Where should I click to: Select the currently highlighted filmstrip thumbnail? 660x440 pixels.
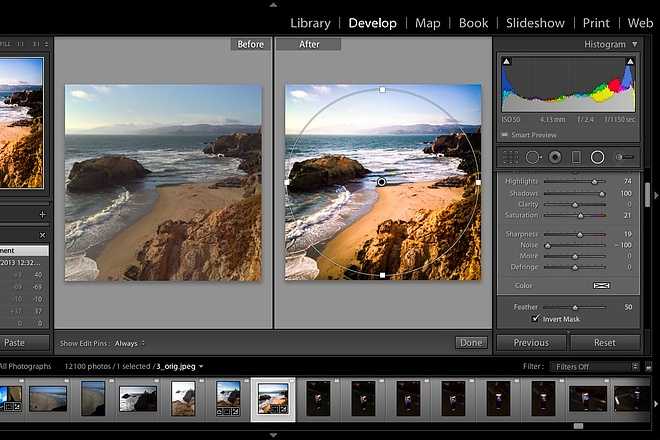pos(273,399)
